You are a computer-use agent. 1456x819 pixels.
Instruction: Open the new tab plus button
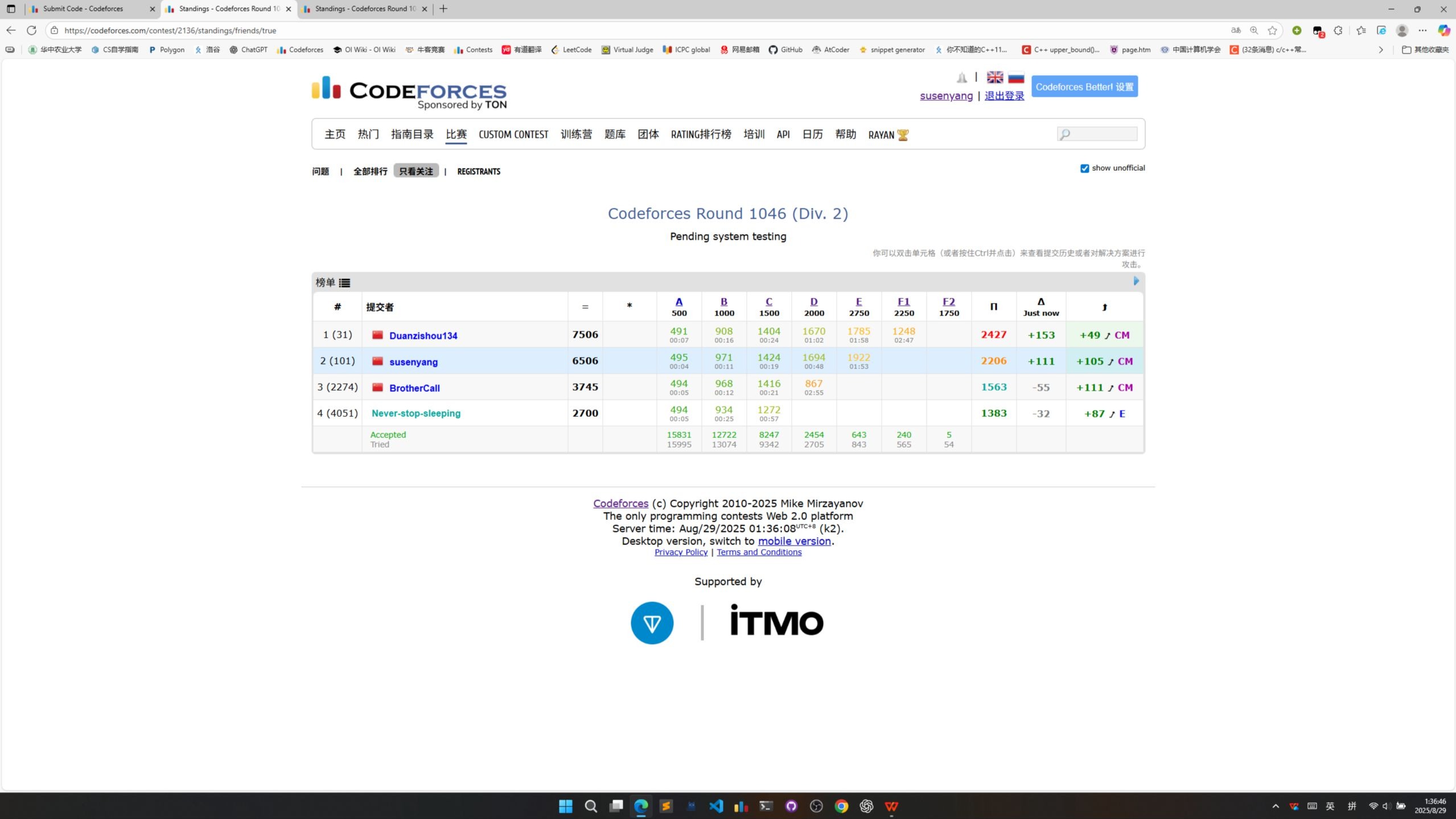[x=443, y=9]
